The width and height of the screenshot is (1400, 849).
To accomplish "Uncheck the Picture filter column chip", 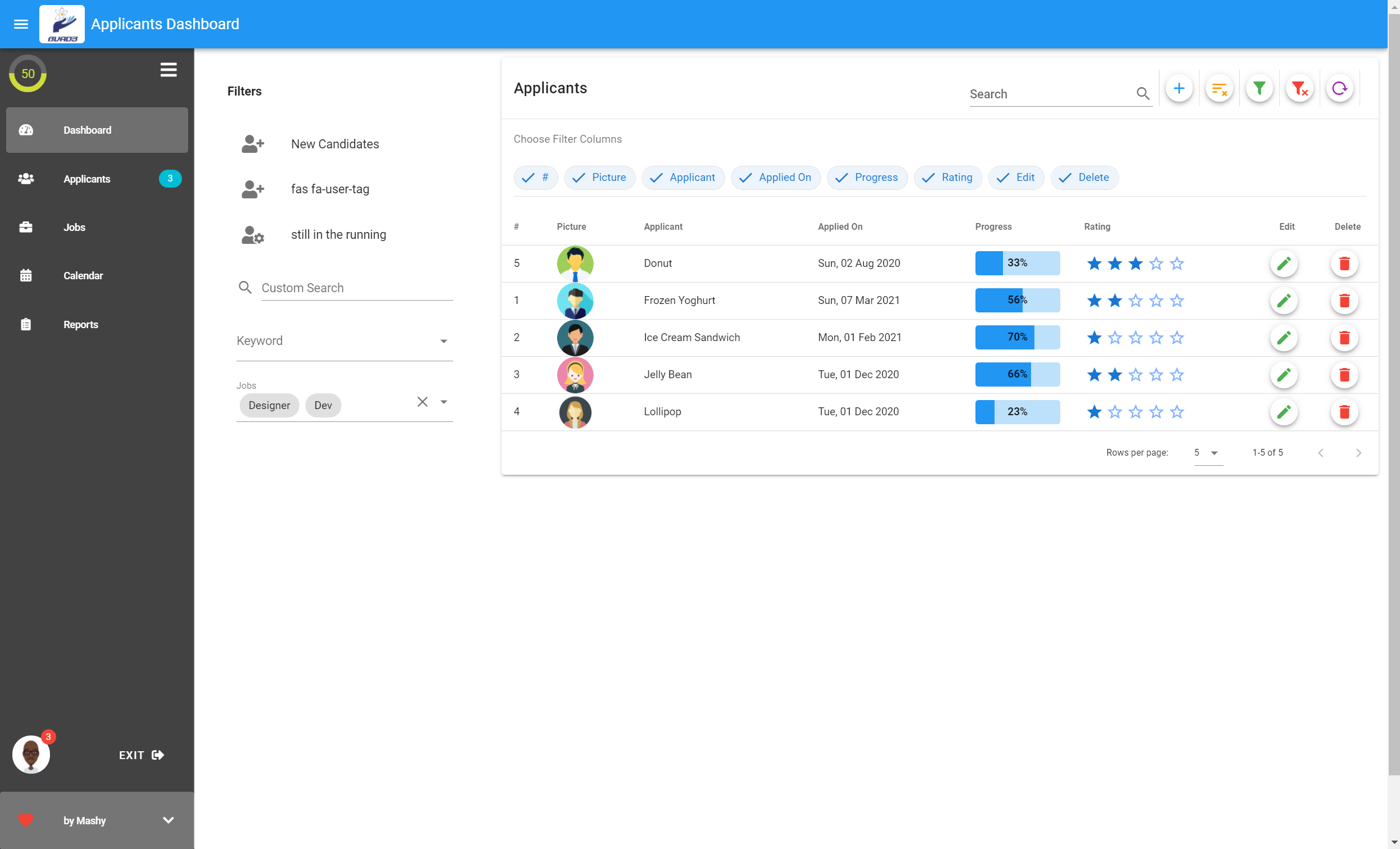I will [600, 178].
